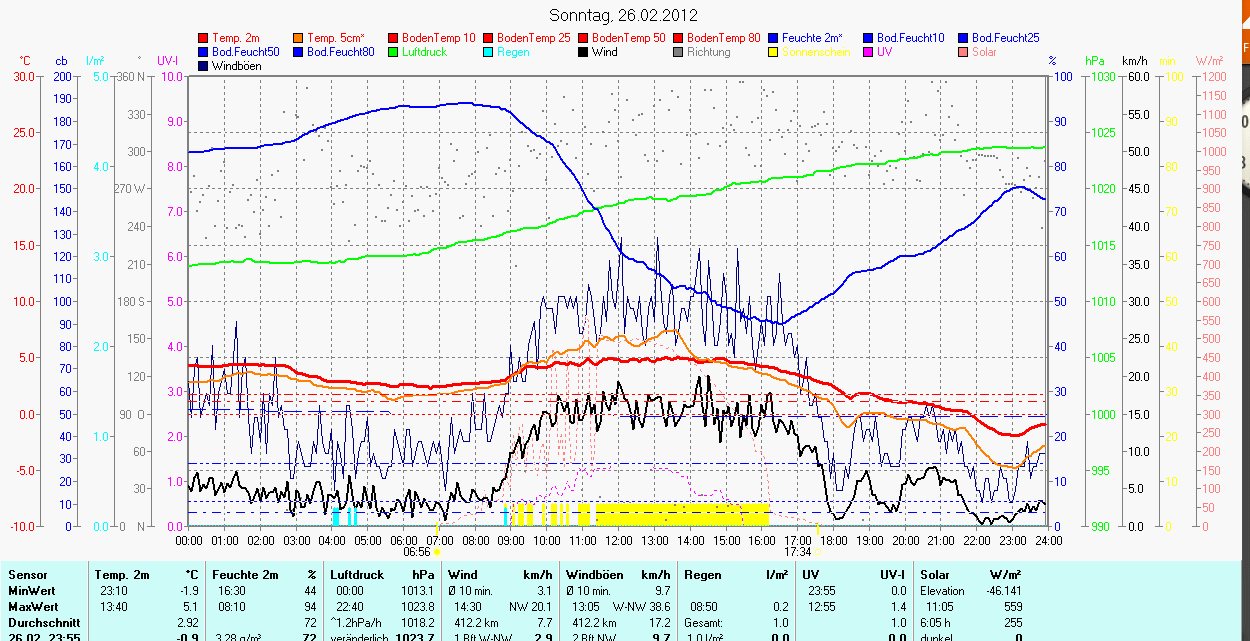Click the BodenTemp 10 legend label
1250x641 pixels.
pyautogui.click(x=439, y=38)
